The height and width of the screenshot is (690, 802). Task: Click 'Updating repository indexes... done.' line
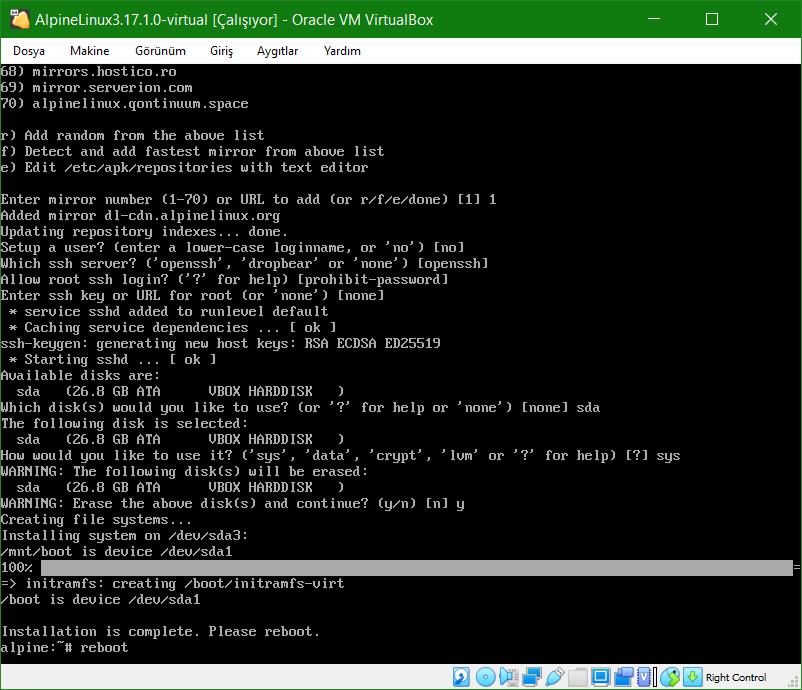(x=144, y=232)
